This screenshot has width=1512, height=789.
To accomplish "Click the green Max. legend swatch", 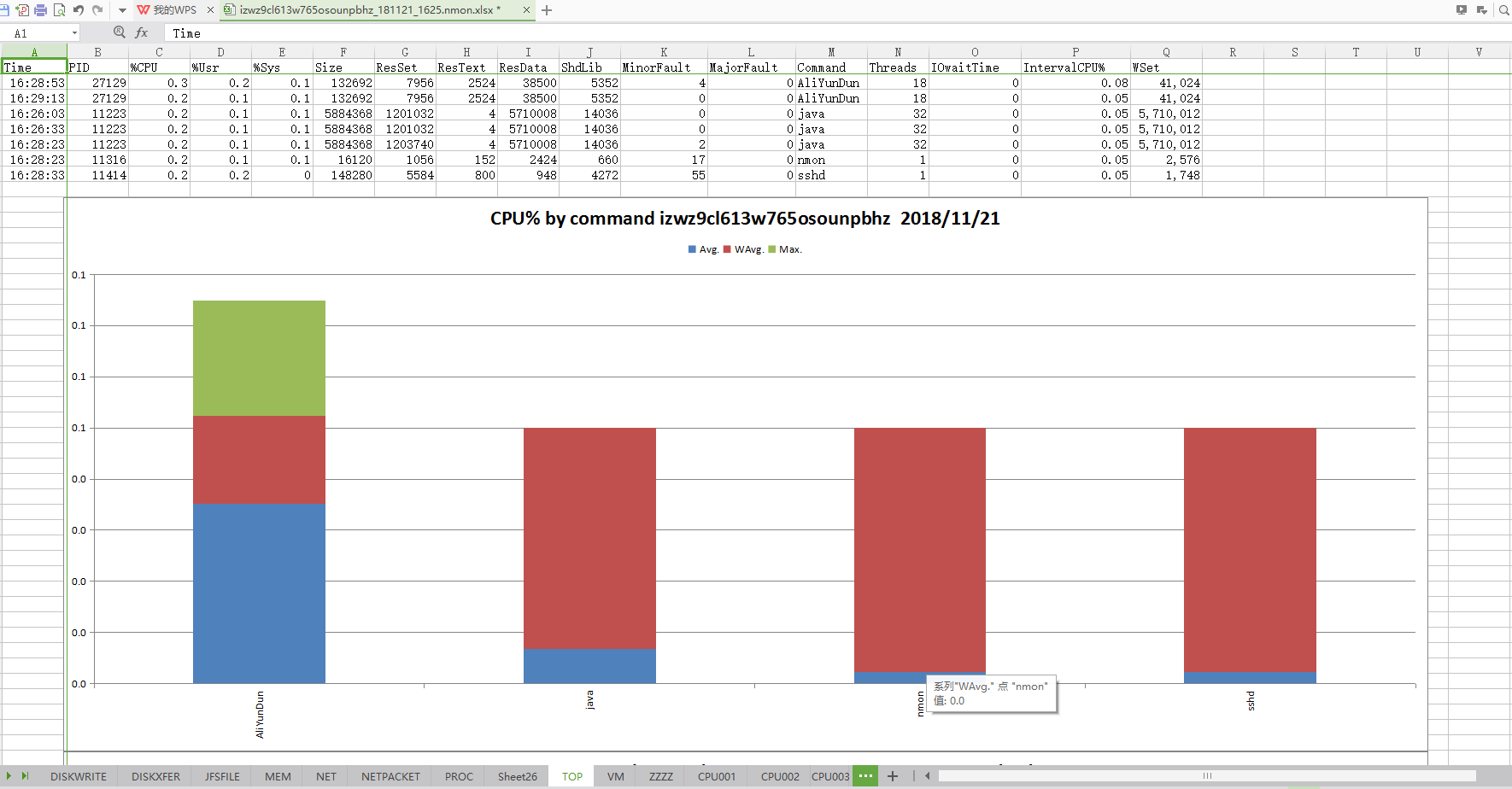I will [x=772, y=249].
